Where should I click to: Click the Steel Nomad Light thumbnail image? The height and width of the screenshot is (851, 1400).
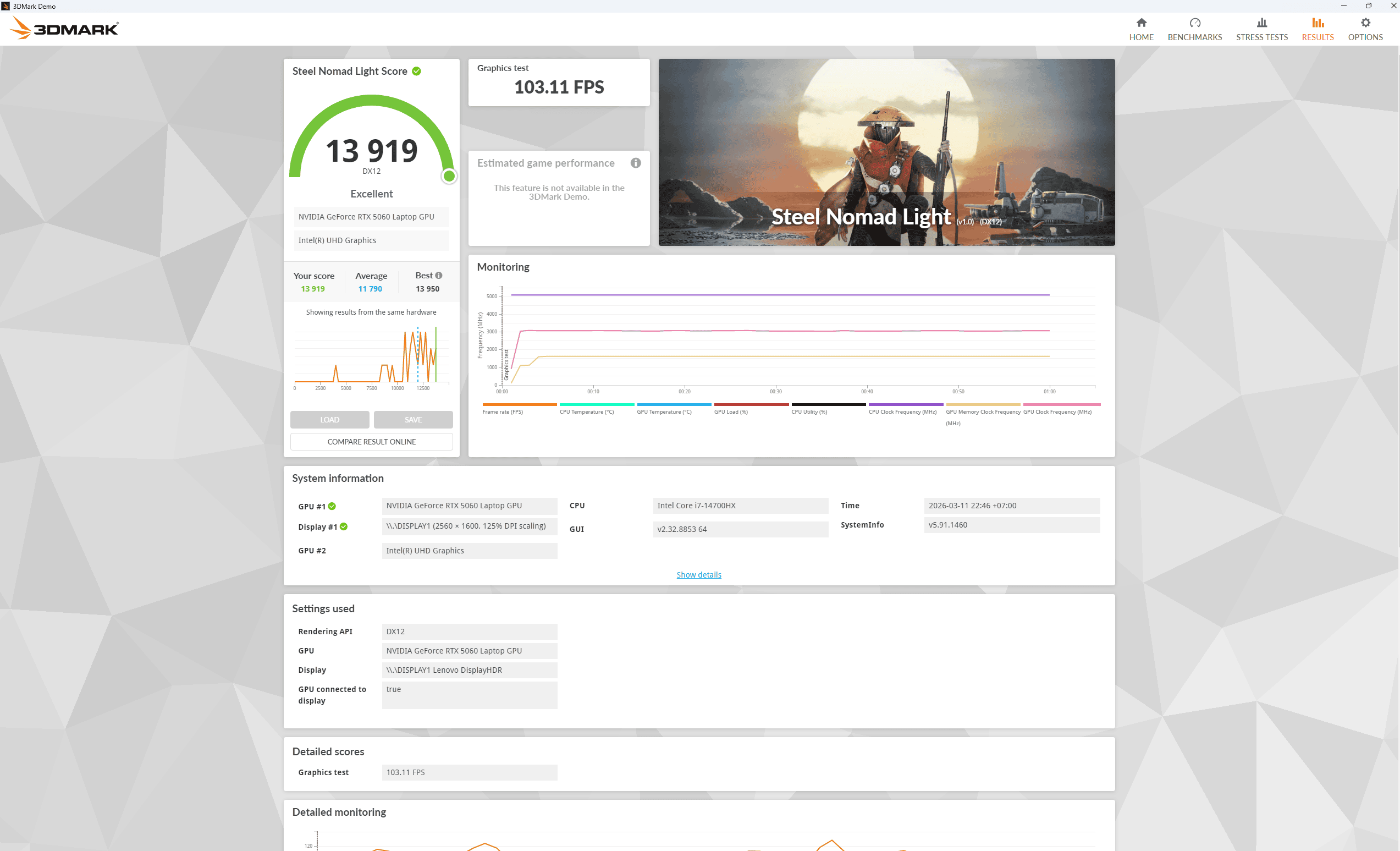pos(886,152)
